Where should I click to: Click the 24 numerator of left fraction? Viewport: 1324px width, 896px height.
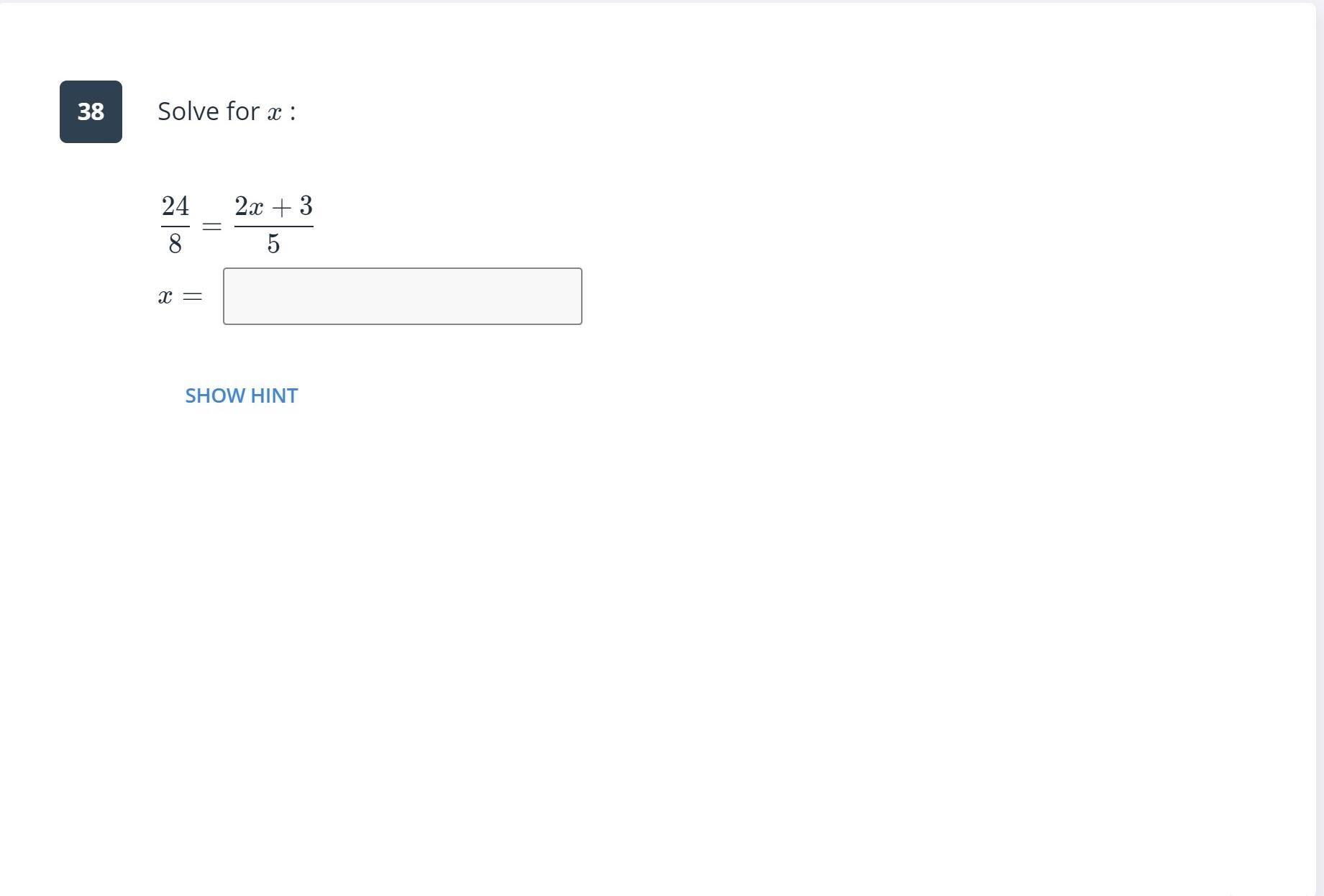(x=175, y=206)
